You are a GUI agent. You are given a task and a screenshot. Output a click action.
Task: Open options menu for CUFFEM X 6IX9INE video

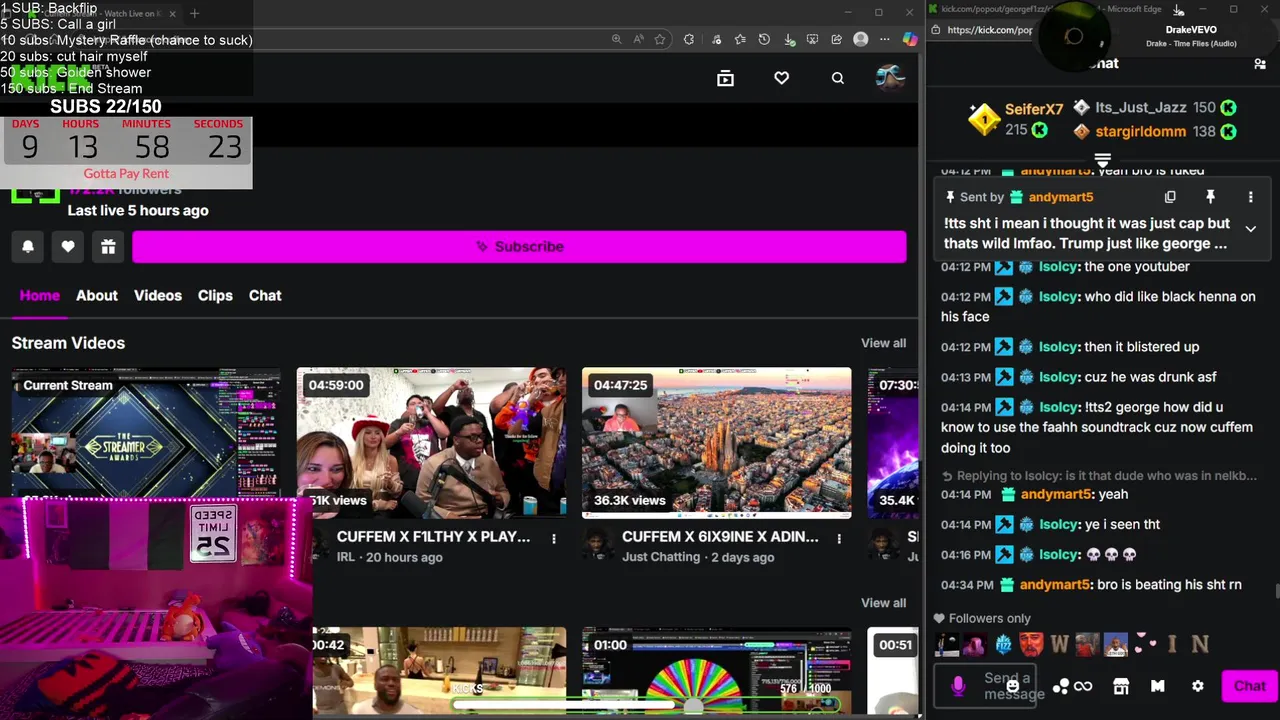(839, 538)
